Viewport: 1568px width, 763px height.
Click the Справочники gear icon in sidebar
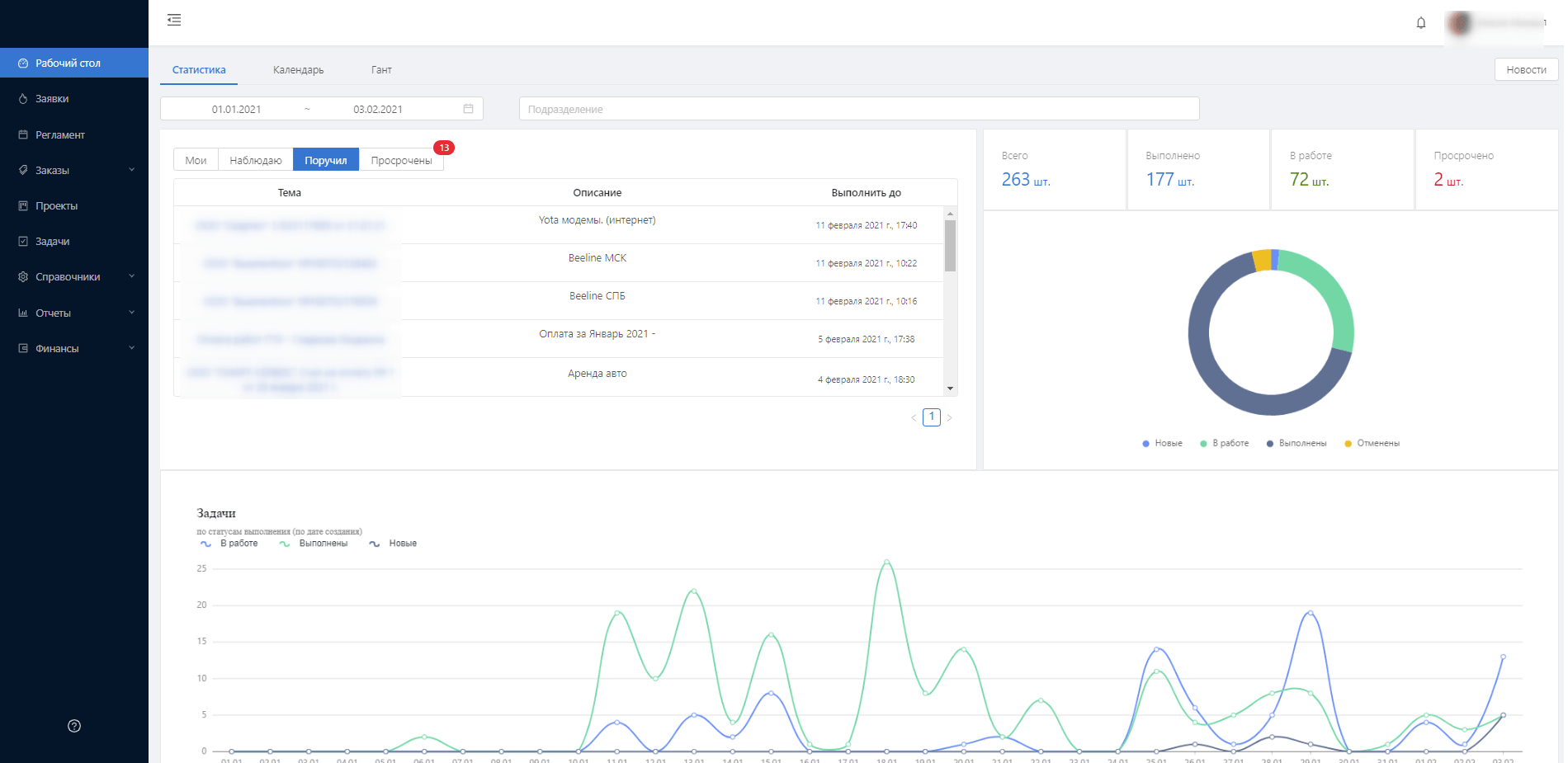tap(23, 277)
